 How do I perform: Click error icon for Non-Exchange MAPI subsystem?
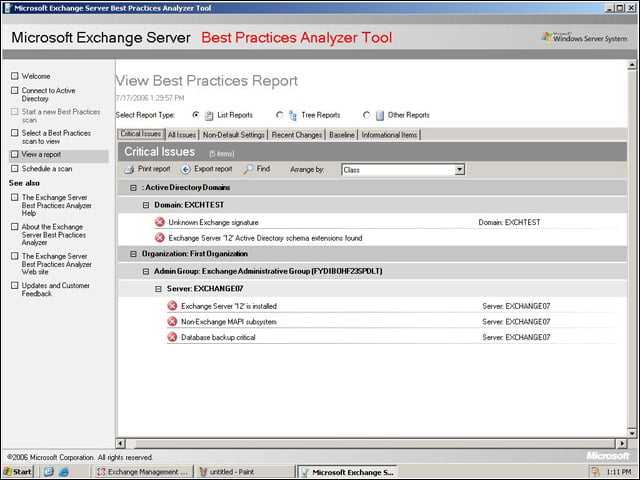[172, 321]
